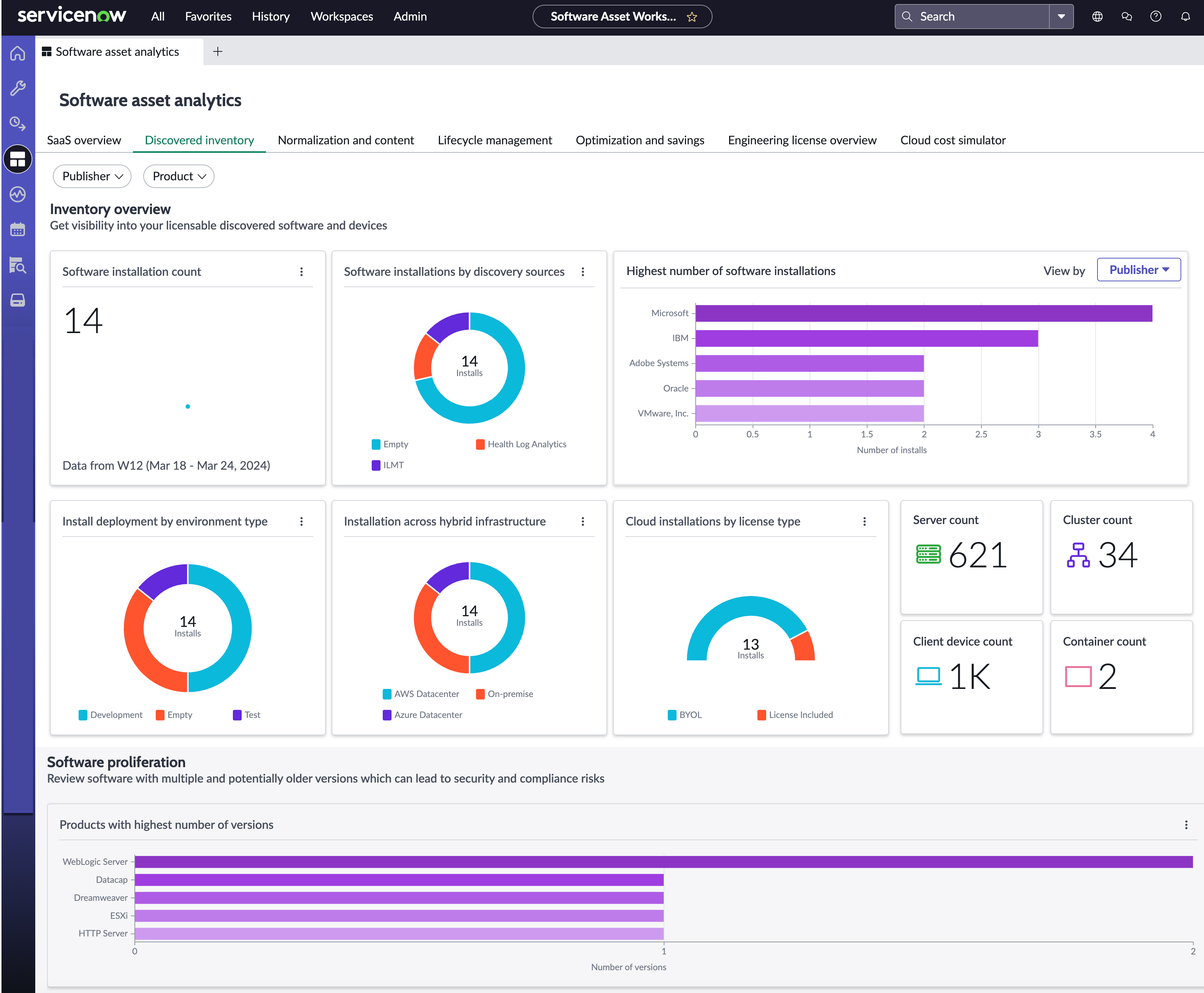Open the Admin menu
The width and height of the screenshot is (1204, 993).
coord(410,17)
